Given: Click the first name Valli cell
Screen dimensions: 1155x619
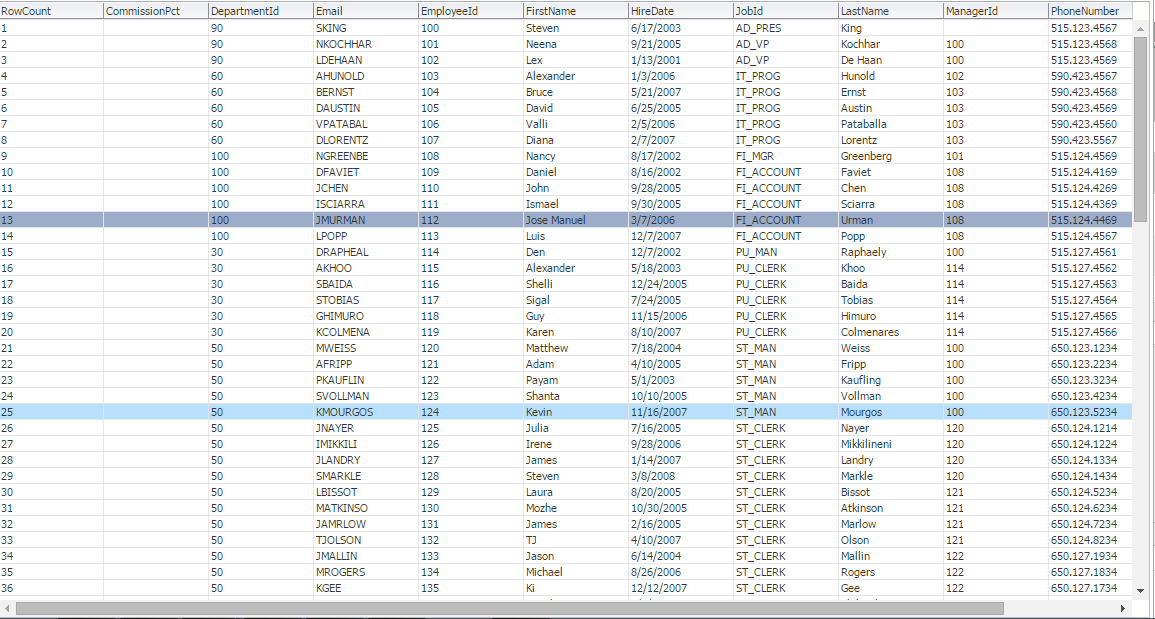Looking at the screenshot, I should tap(576, 124).
